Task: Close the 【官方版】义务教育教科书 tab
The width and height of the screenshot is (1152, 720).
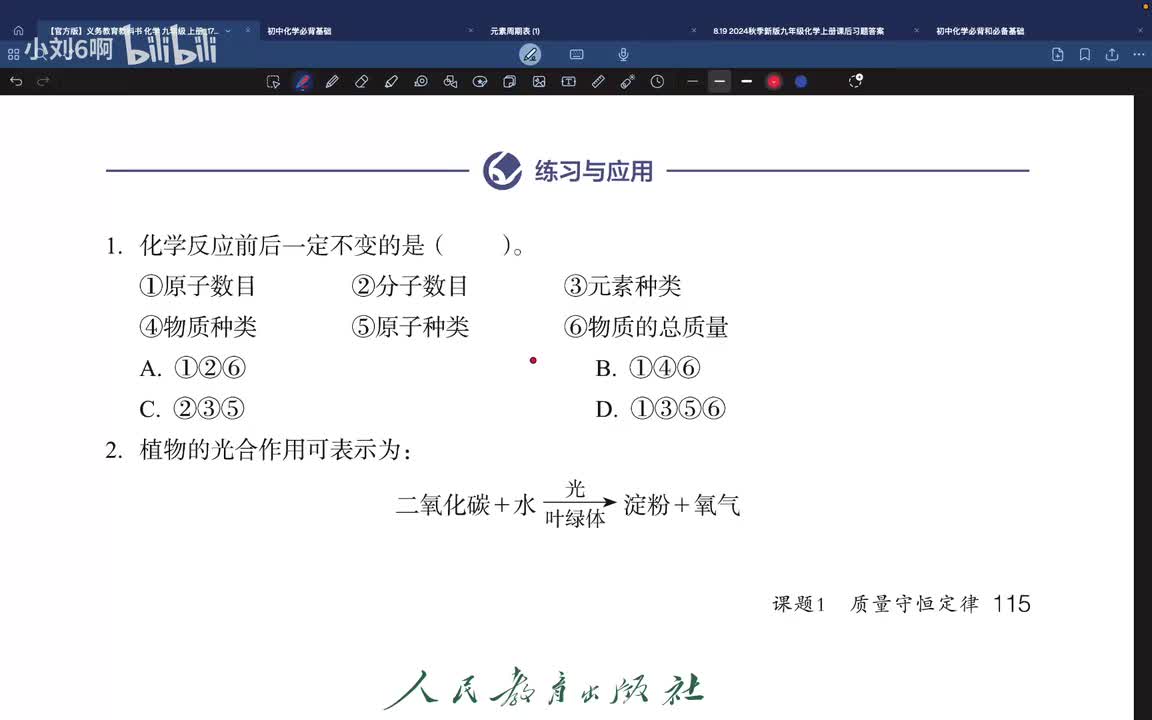Action: point(248,31)
